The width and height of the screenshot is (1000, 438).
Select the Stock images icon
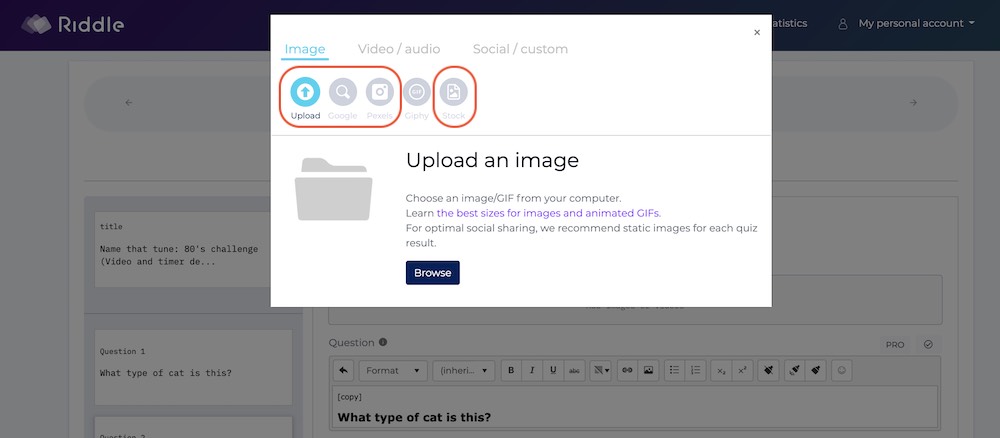coord(453,92)
